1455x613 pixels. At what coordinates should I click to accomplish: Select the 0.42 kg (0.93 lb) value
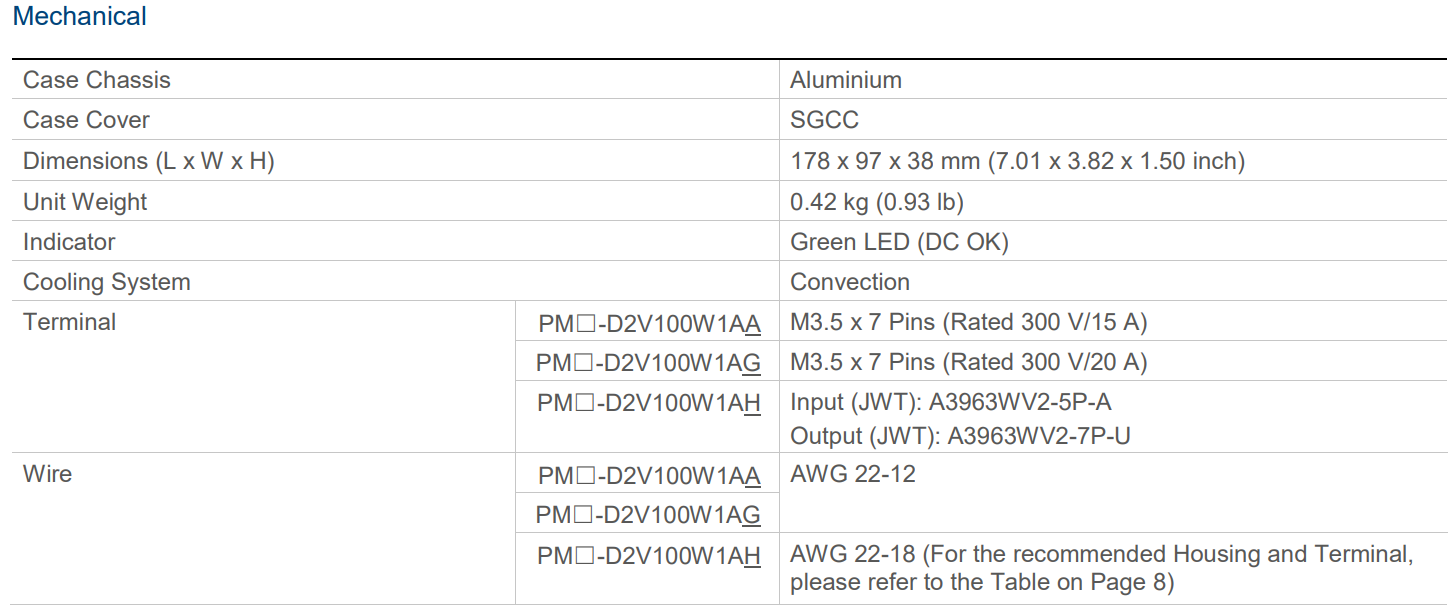876,202
